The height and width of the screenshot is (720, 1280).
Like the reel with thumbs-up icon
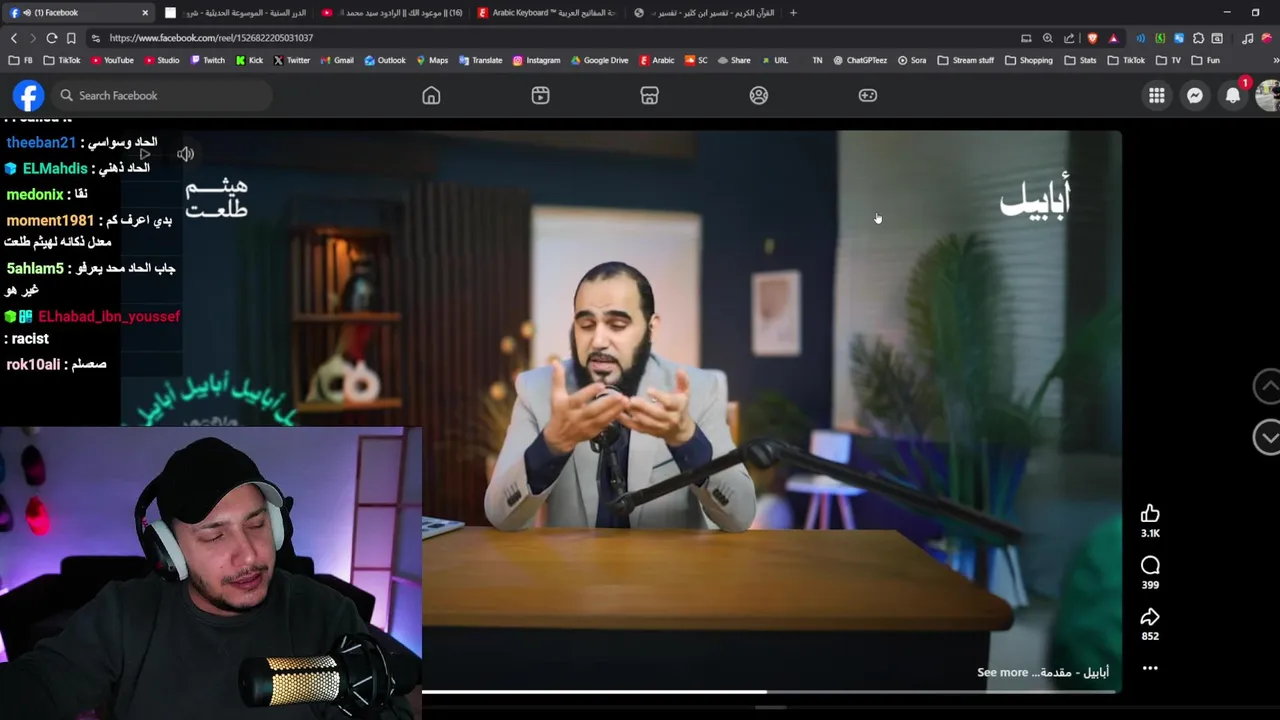click(1150, 513)
